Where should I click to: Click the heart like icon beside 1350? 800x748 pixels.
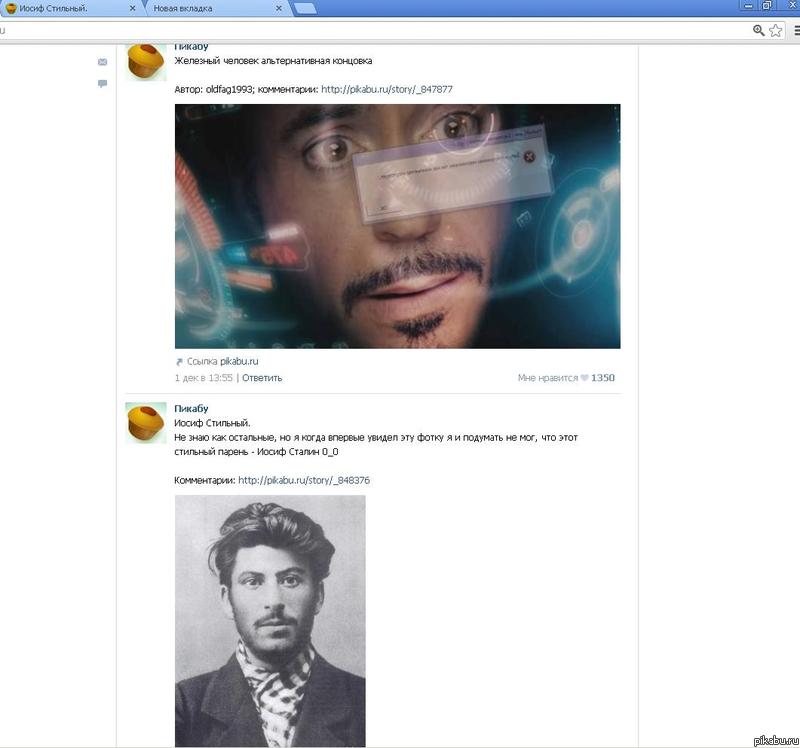click(585, 378)
